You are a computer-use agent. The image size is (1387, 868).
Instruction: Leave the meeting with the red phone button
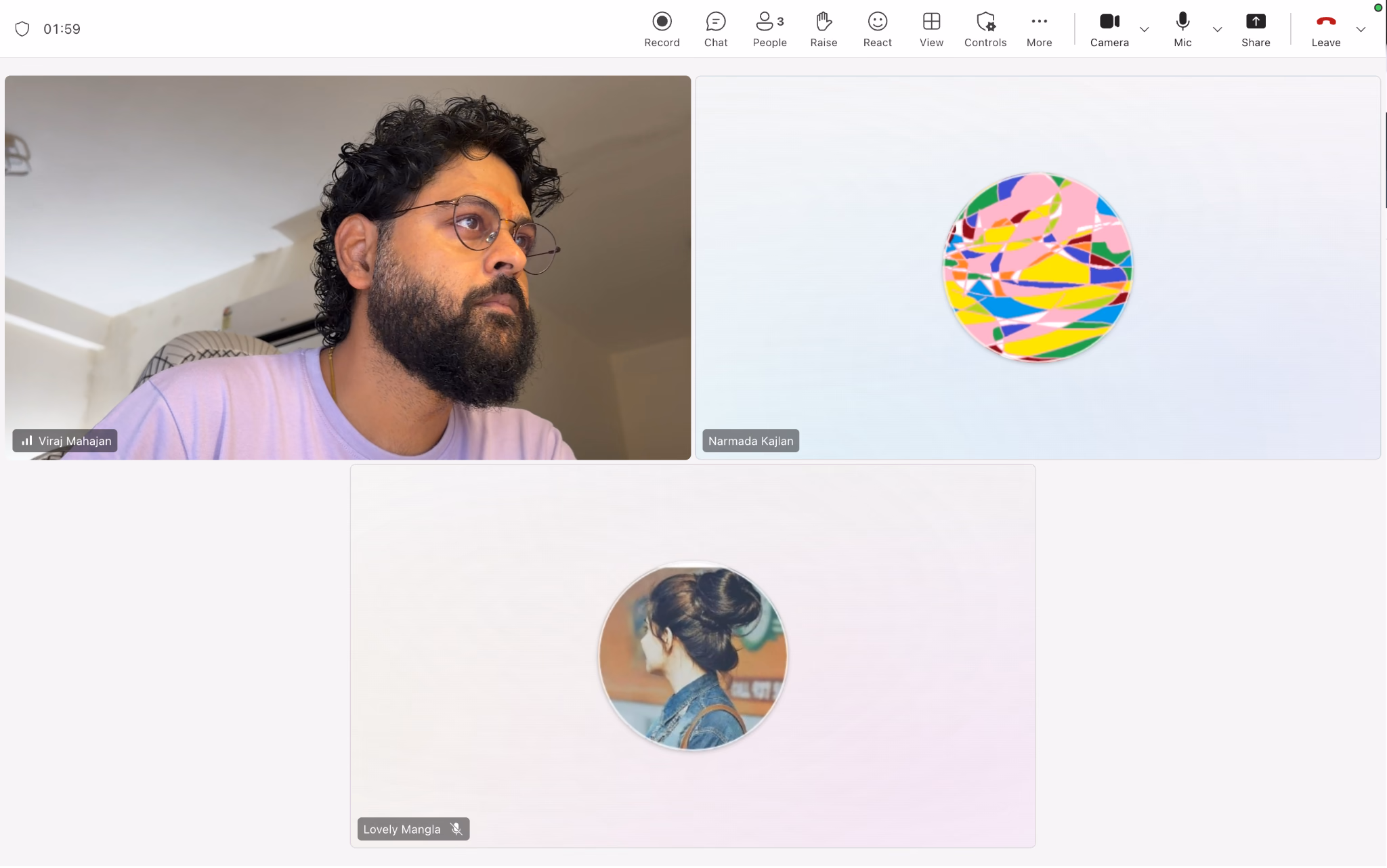pyautogui.click(x=1325, y=29)
